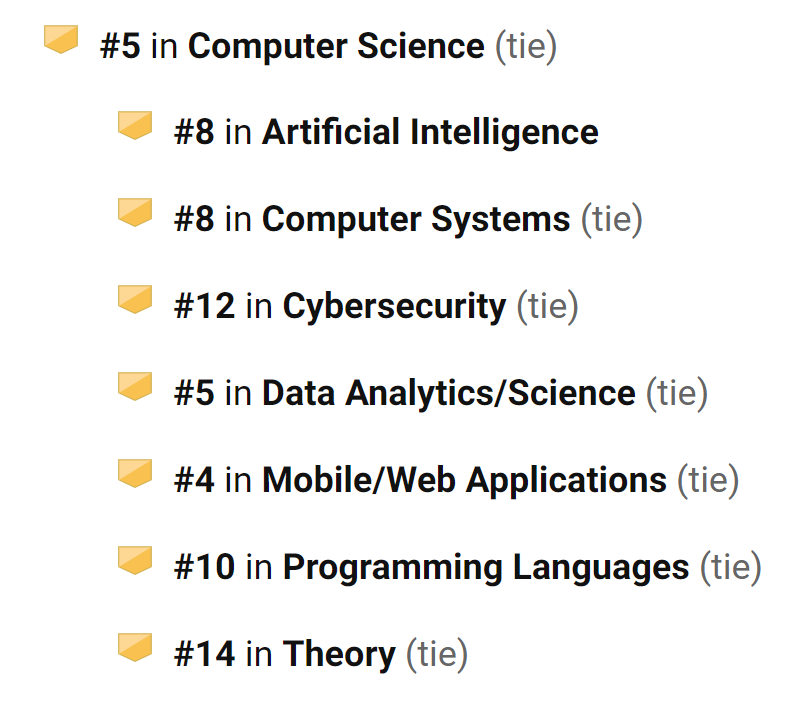Open the Artificial Intelligence ranking link
The height and width of the screenshot is (711, 805).
[430, 132]
